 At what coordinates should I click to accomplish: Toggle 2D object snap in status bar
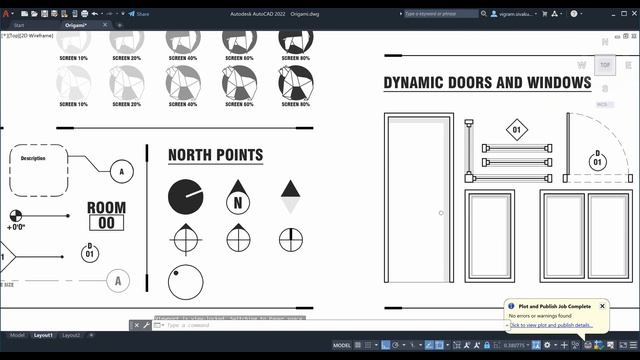[439, 345]
